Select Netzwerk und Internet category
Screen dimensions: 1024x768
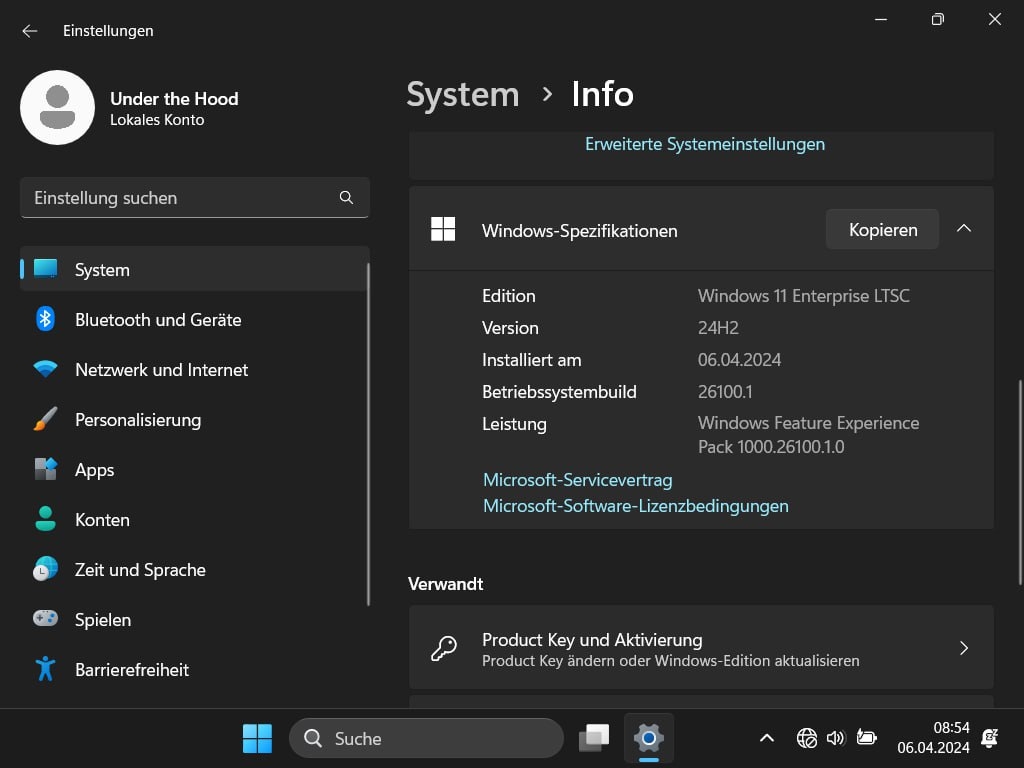[x=195, y=370]
